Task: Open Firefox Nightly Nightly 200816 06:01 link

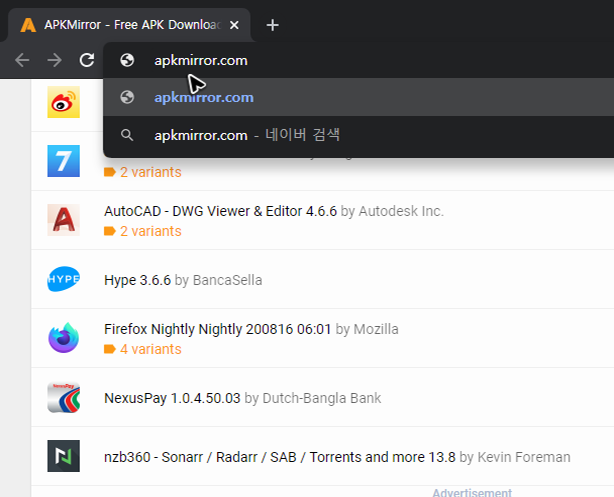Action: coord(218,329)
